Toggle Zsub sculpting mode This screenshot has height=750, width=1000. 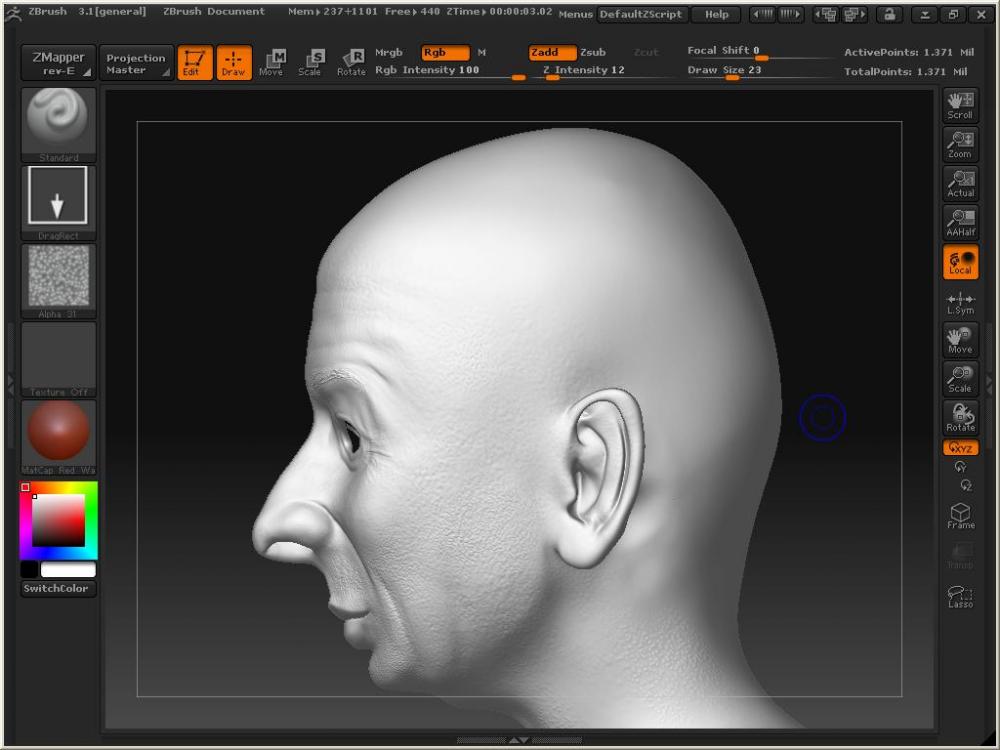[593, 52]
